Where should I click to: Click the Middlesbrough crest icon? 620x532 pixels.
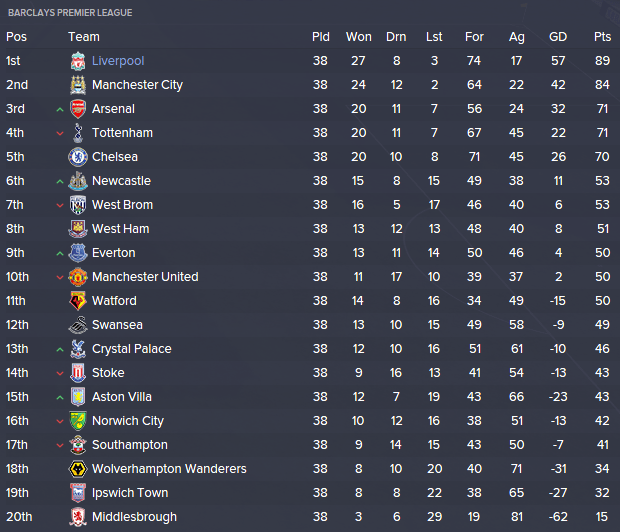pyautogui.click(x=78, y=517)
